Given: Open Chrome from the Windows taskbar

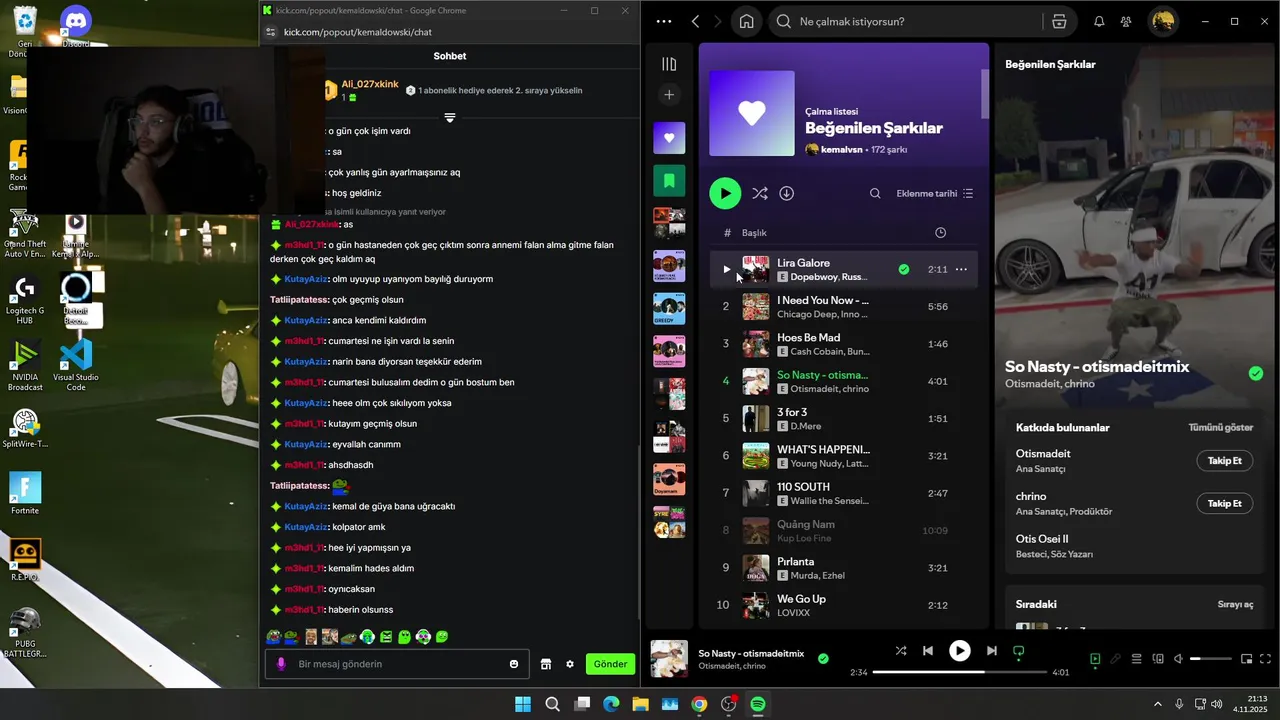Looking at the screenshot, I should click(x=699, y=704).
